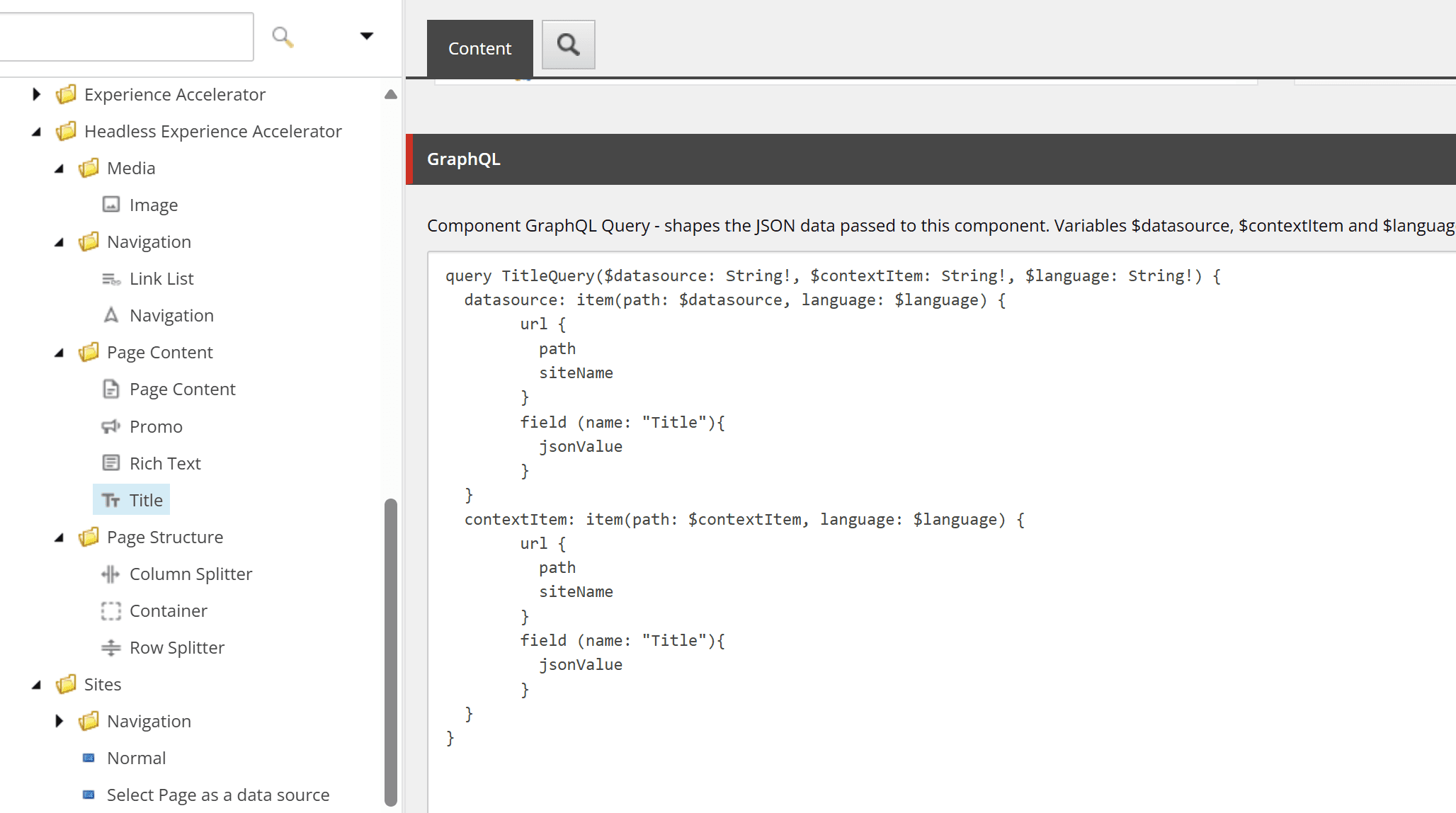Select the Sites tree item
This screenshot has width=1456, height=813.
(103, 684)
